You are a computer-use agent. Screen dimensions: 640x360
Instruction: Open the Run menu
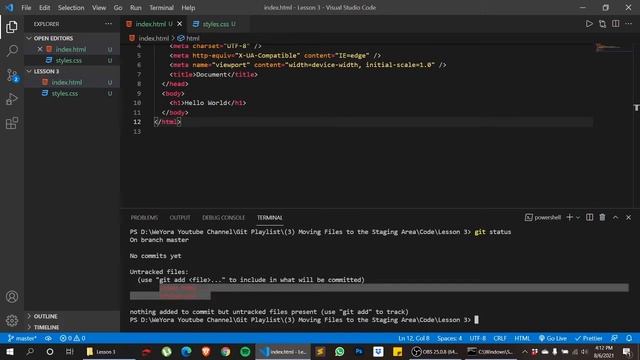[136, 7]
